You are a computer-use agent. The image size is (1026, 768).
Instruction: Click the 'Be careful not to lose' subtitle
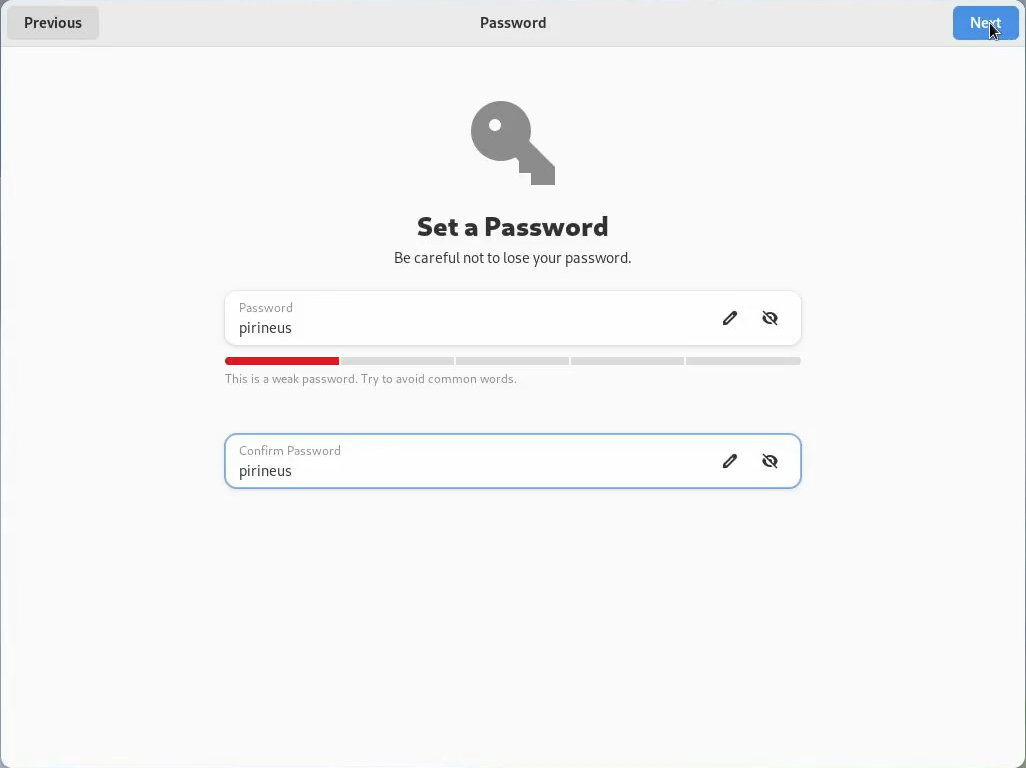pyautogui.click(x=513, y=258)
